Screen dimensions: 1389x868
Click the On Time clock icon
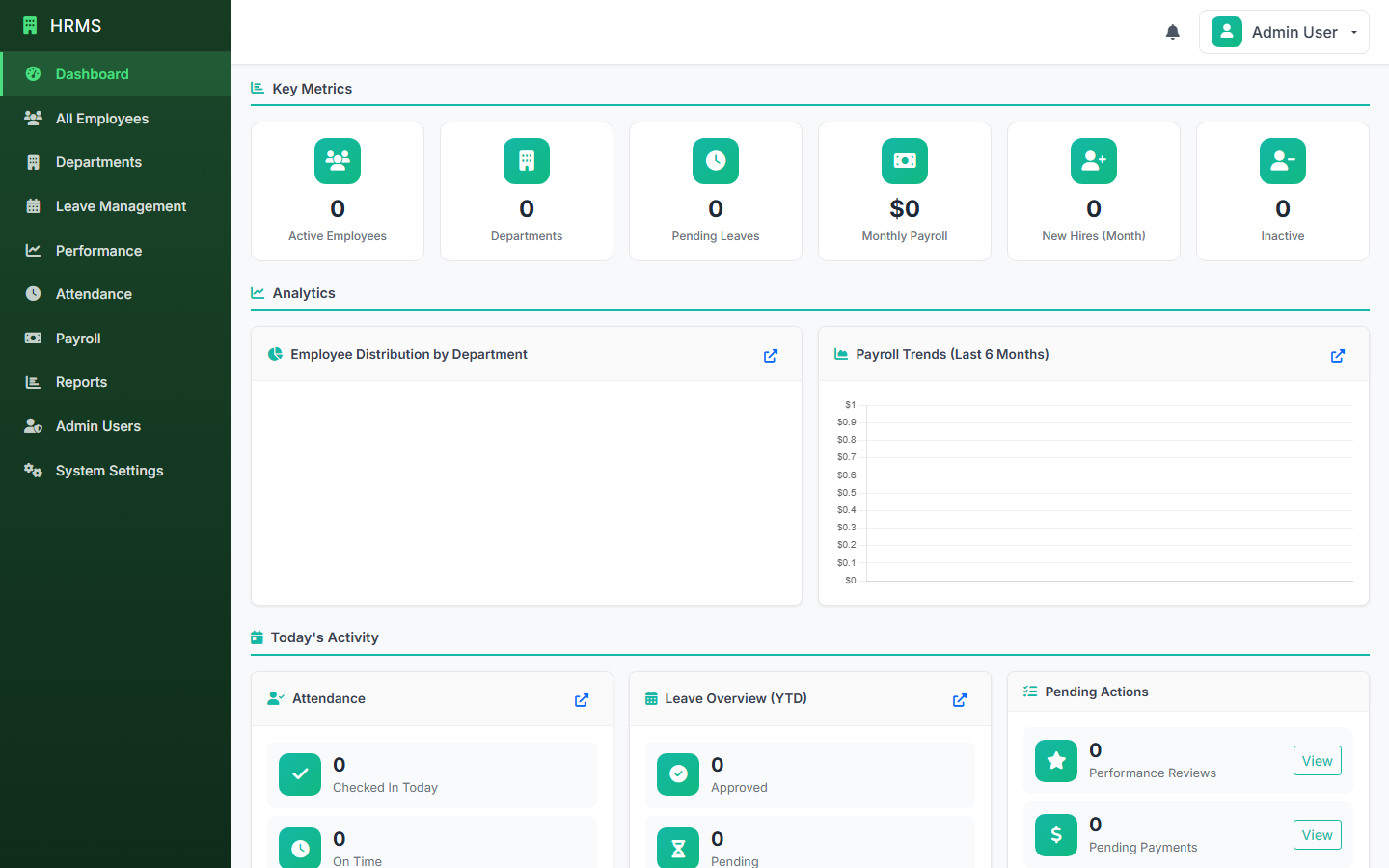pos(300,848)
